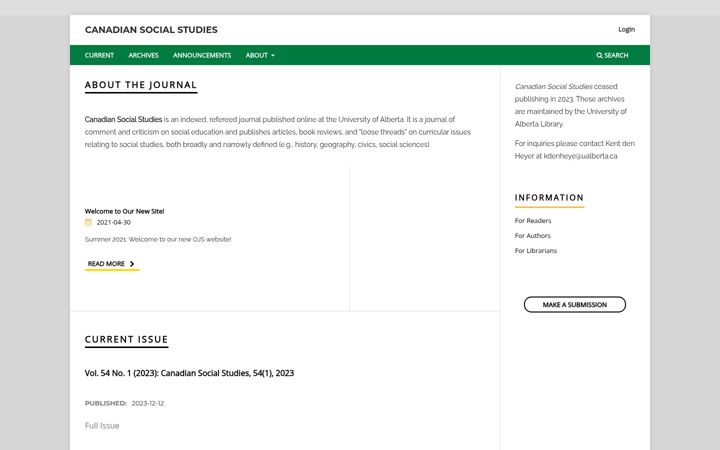Image resolution: width=720 pixels, height=450 pixels.
Task: Click the Summer 2021 welcome summary text
Action: point(158,239)
